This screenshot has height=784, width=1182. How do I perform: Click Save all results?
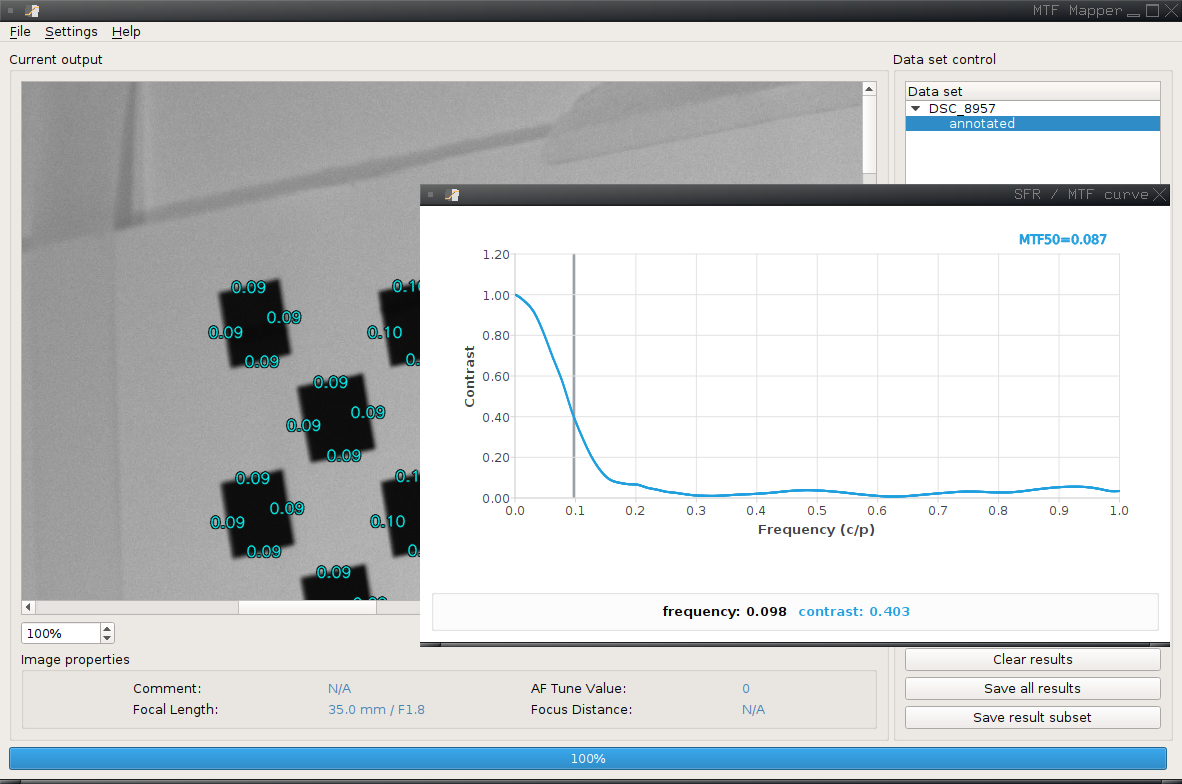tap(1032, 688)
